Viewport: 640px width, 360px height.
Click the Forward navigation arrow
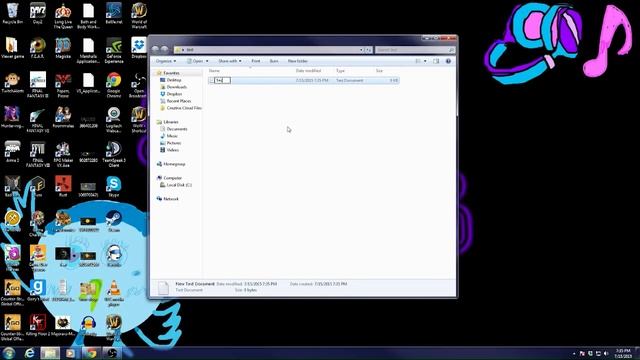point(164,49)
